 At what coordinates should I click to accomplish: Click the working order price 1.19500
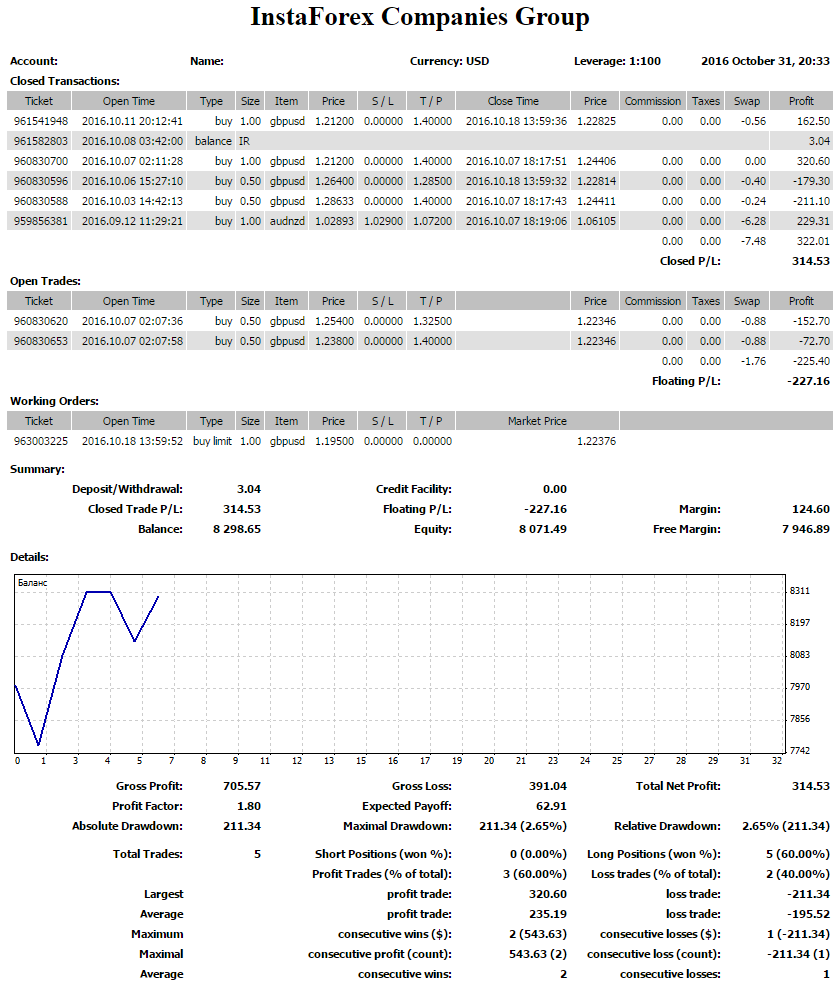coord(334,441)
